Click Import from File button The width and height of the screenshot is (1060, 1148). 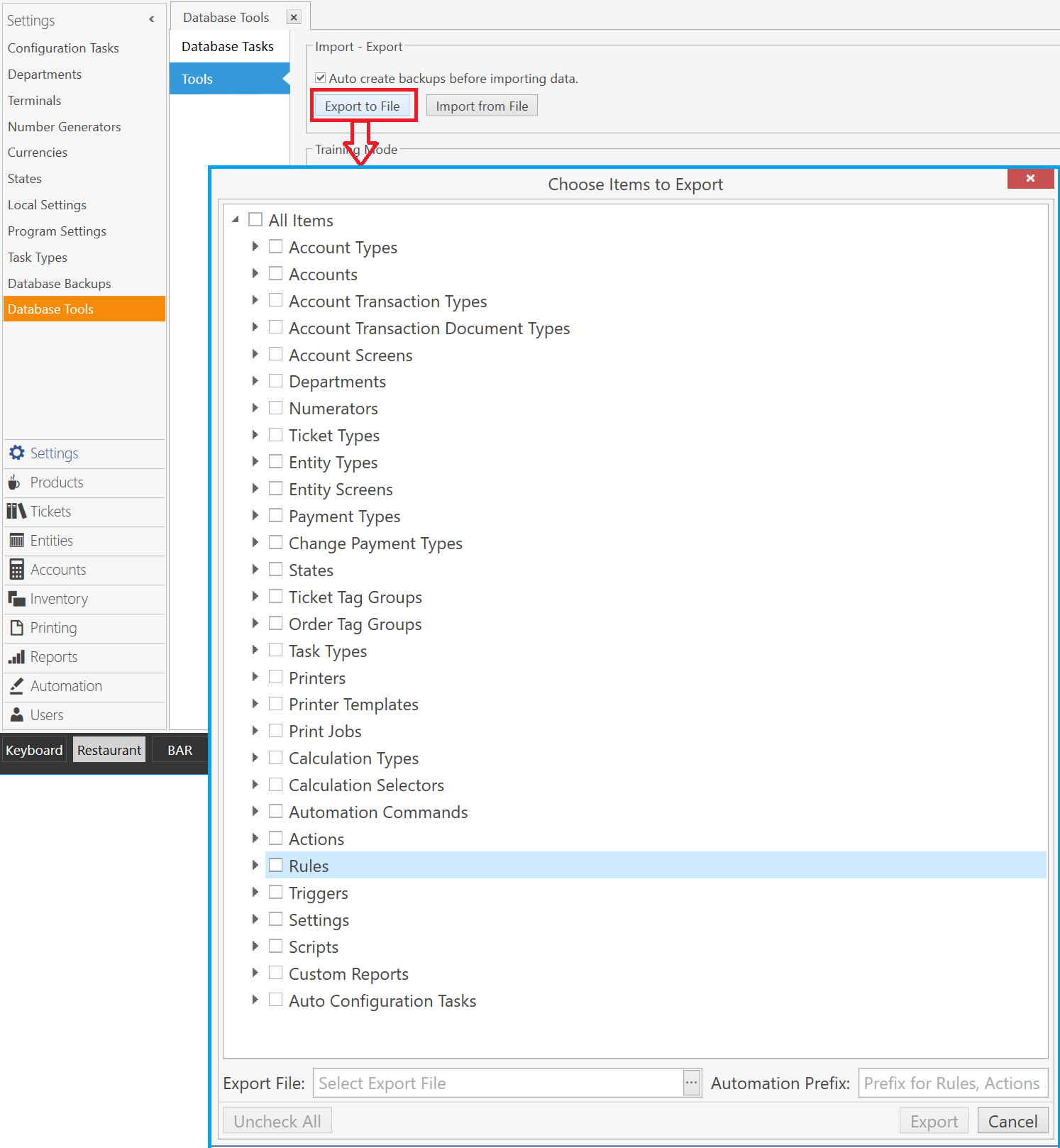(482, 106)
